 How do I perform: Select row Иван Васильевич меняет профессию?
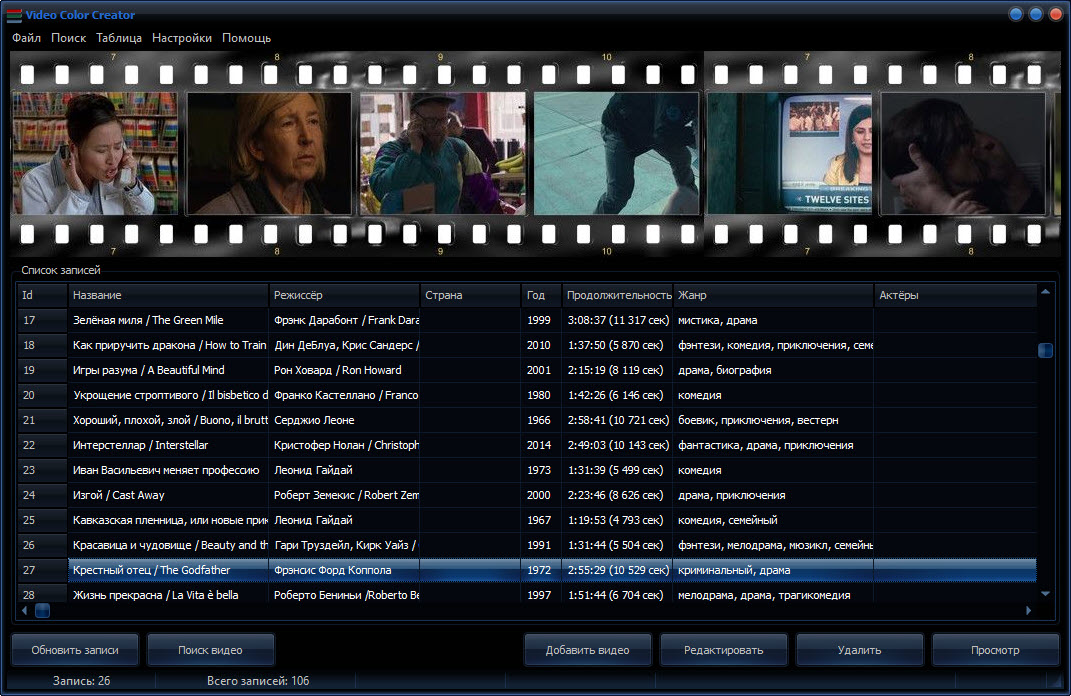point(527,470)
